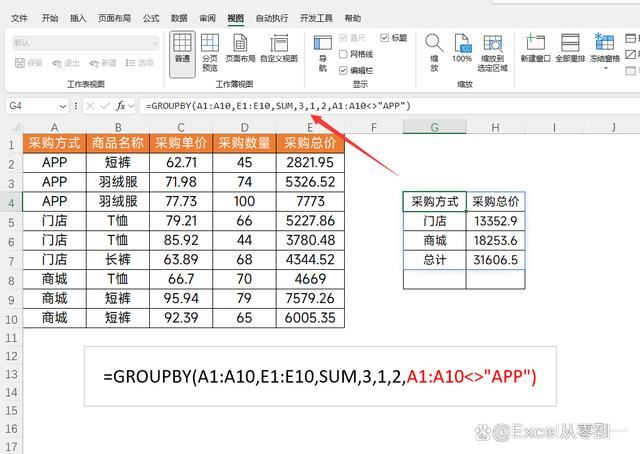
Task: Click 全部重排 arrange all windows
Action: pyautogui.click(x=570, y=49)
